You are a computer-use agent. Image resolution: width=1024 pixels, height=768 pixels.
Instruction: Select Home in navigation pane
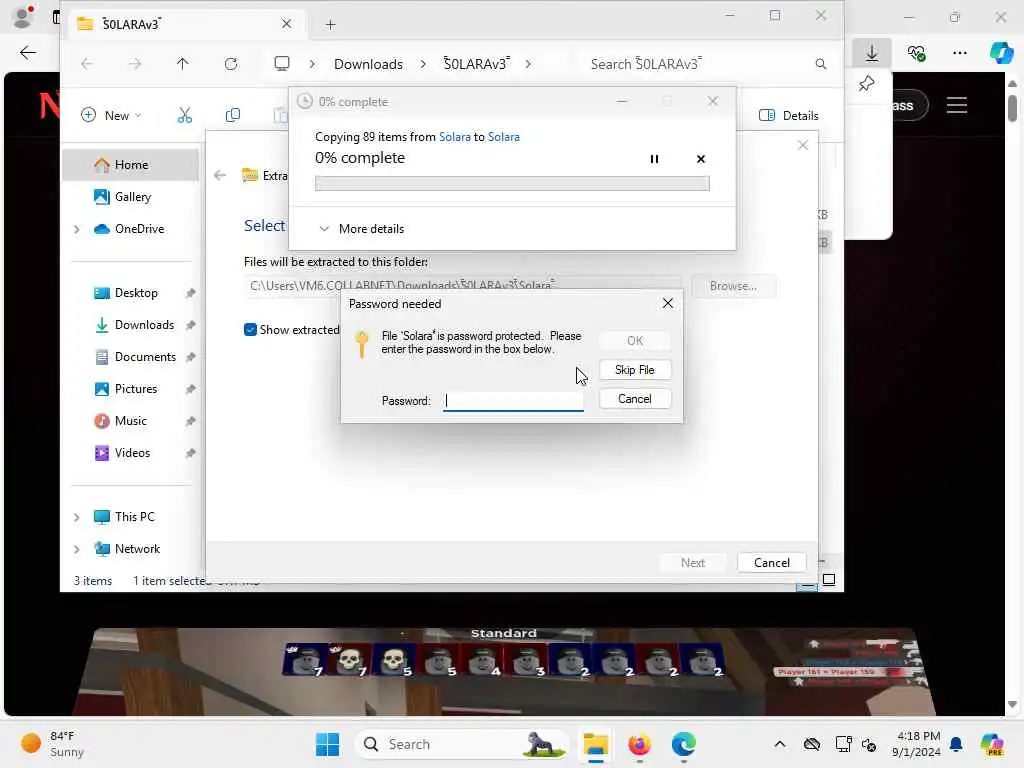click(x=131, y=165)
